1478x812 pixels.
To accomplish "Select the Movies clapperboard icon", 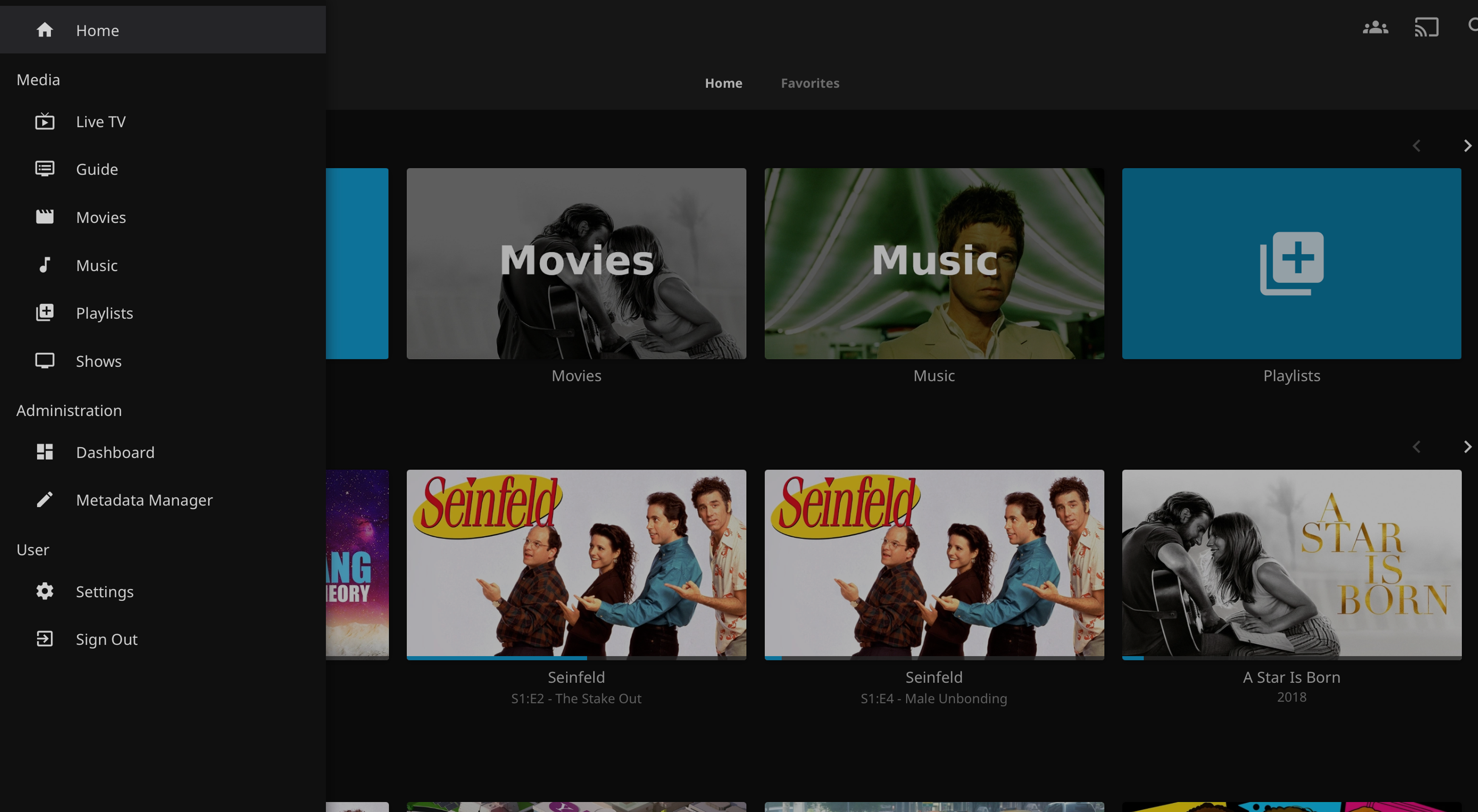I will (45, 217).
